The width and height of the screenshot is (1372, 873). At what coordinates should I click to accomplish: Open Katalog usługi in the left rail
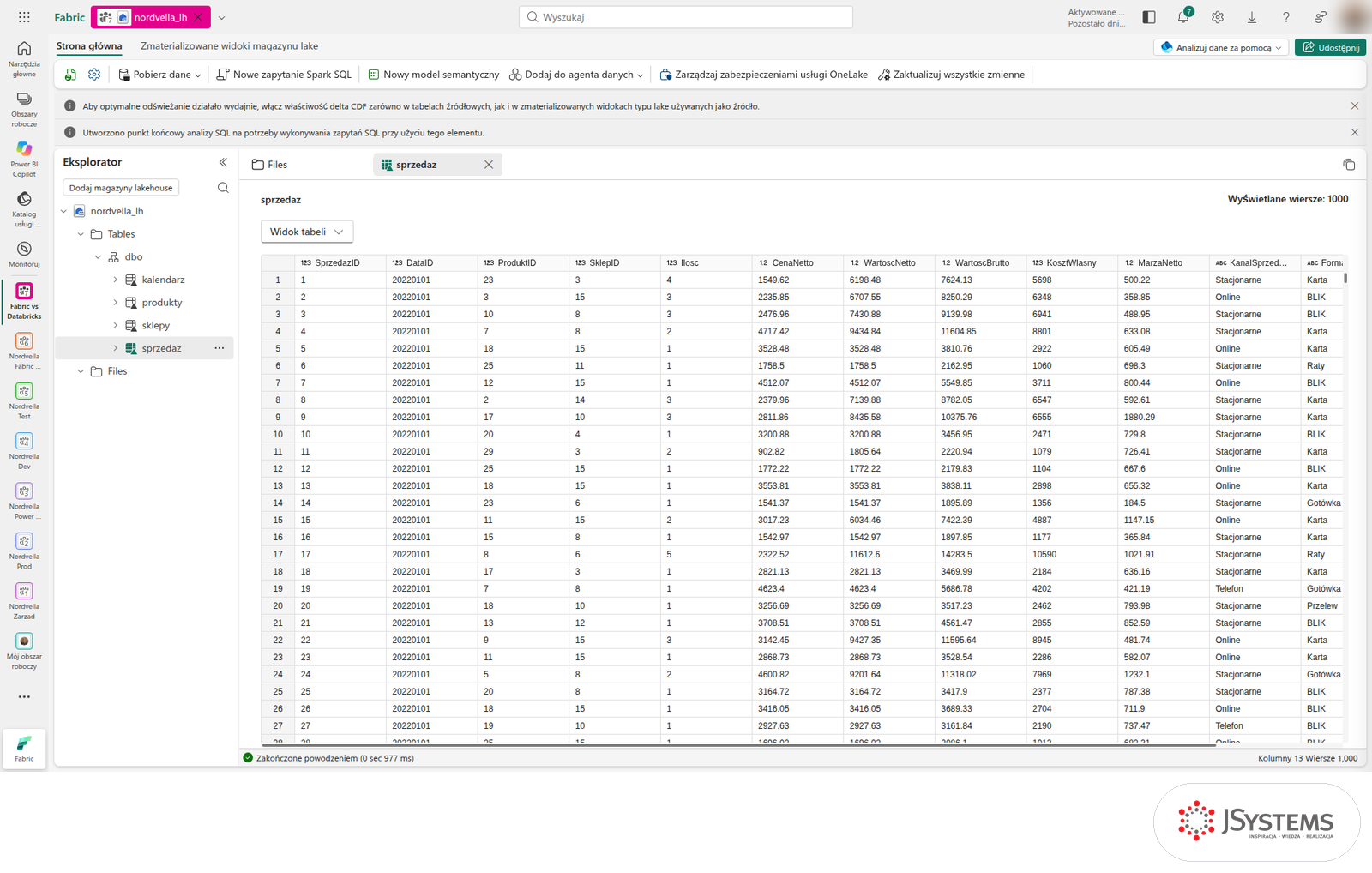coord(24,208)
